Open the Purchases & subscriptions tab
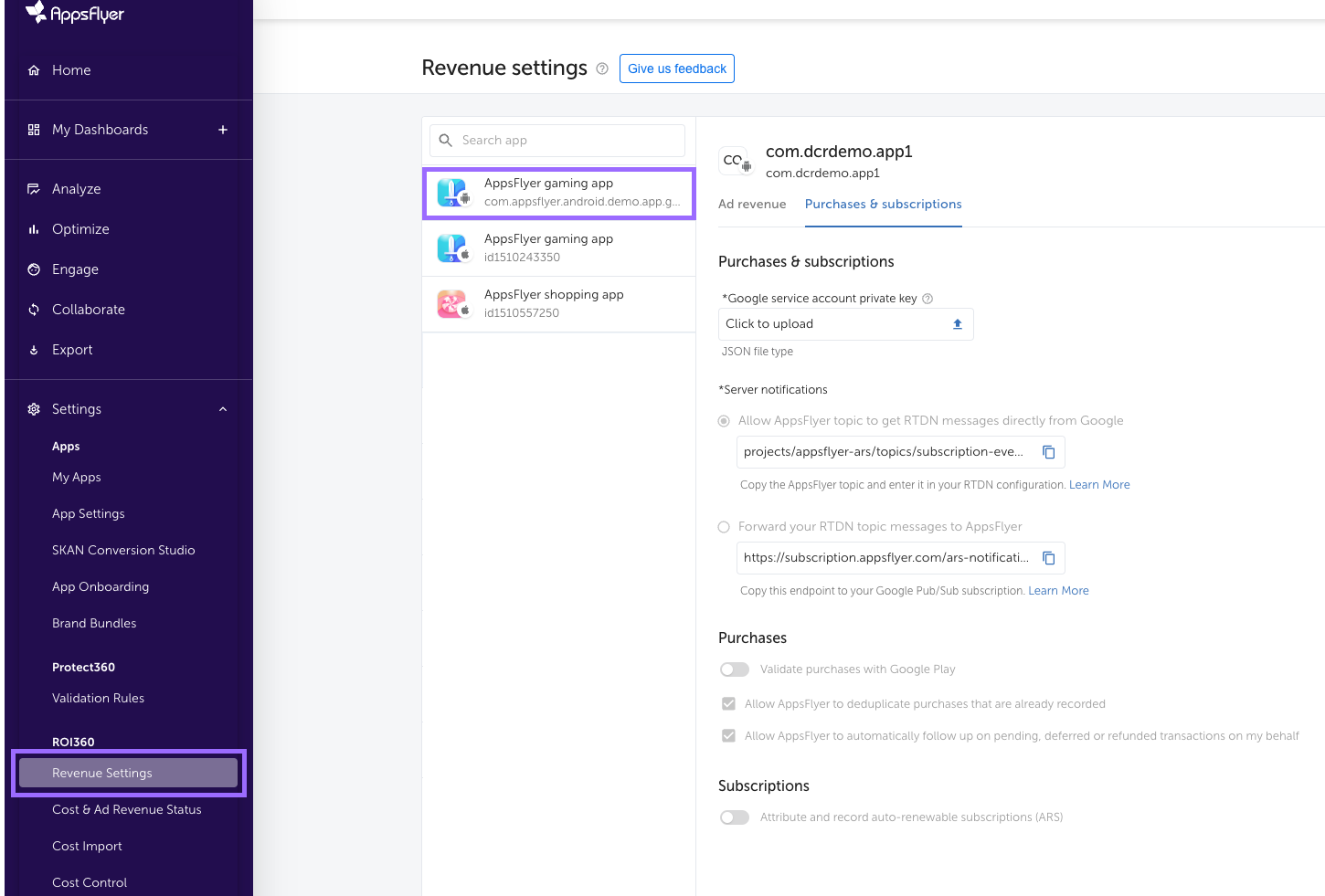 [883, 205]
